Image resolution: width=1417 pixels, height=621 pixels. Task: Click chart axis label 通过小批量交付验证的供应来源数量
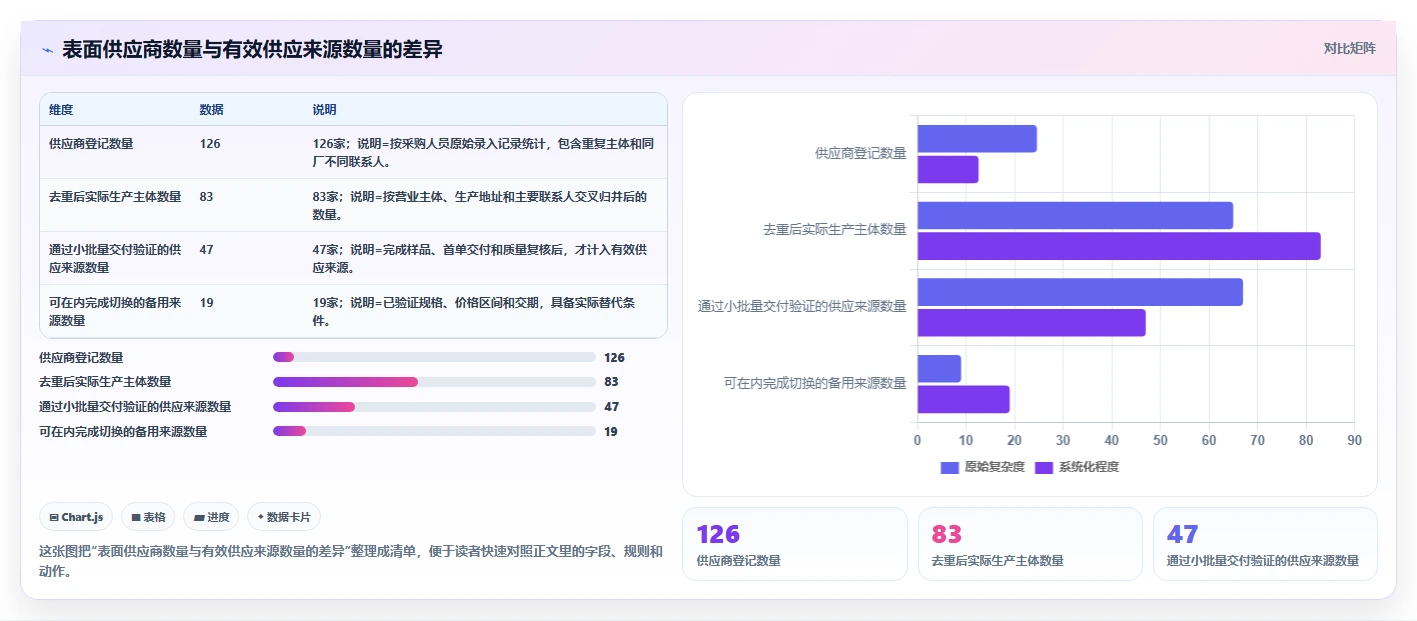802,306
